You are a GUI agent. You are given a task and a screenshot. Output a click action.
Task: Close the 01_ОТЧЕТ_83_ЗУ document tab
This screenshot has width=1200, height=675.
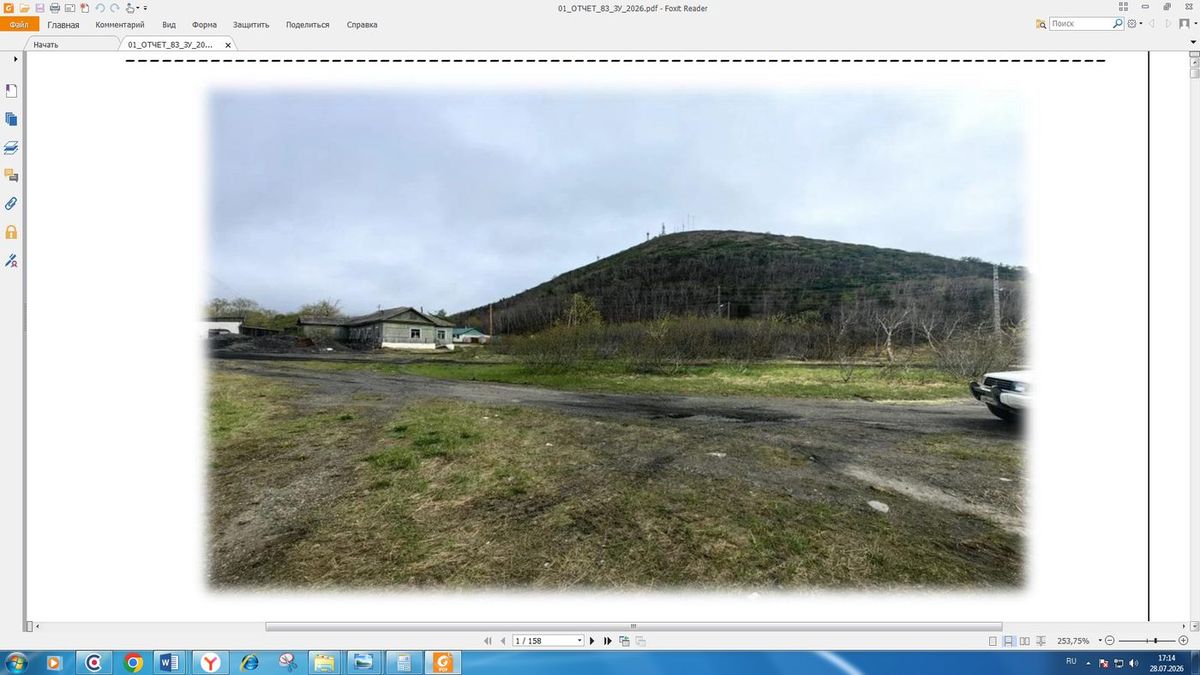tap(228, 45)
